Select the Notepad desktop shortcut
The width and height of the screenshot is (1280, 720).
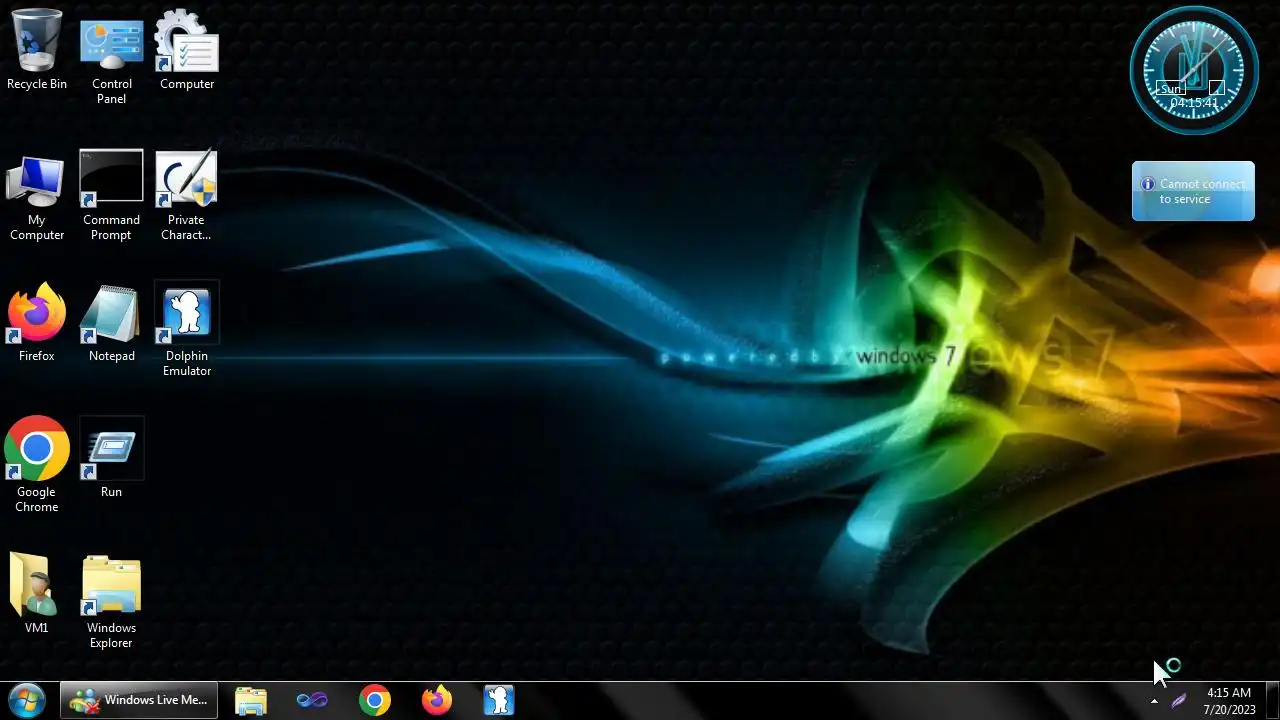pyautogui.click(x=111, y=322)
